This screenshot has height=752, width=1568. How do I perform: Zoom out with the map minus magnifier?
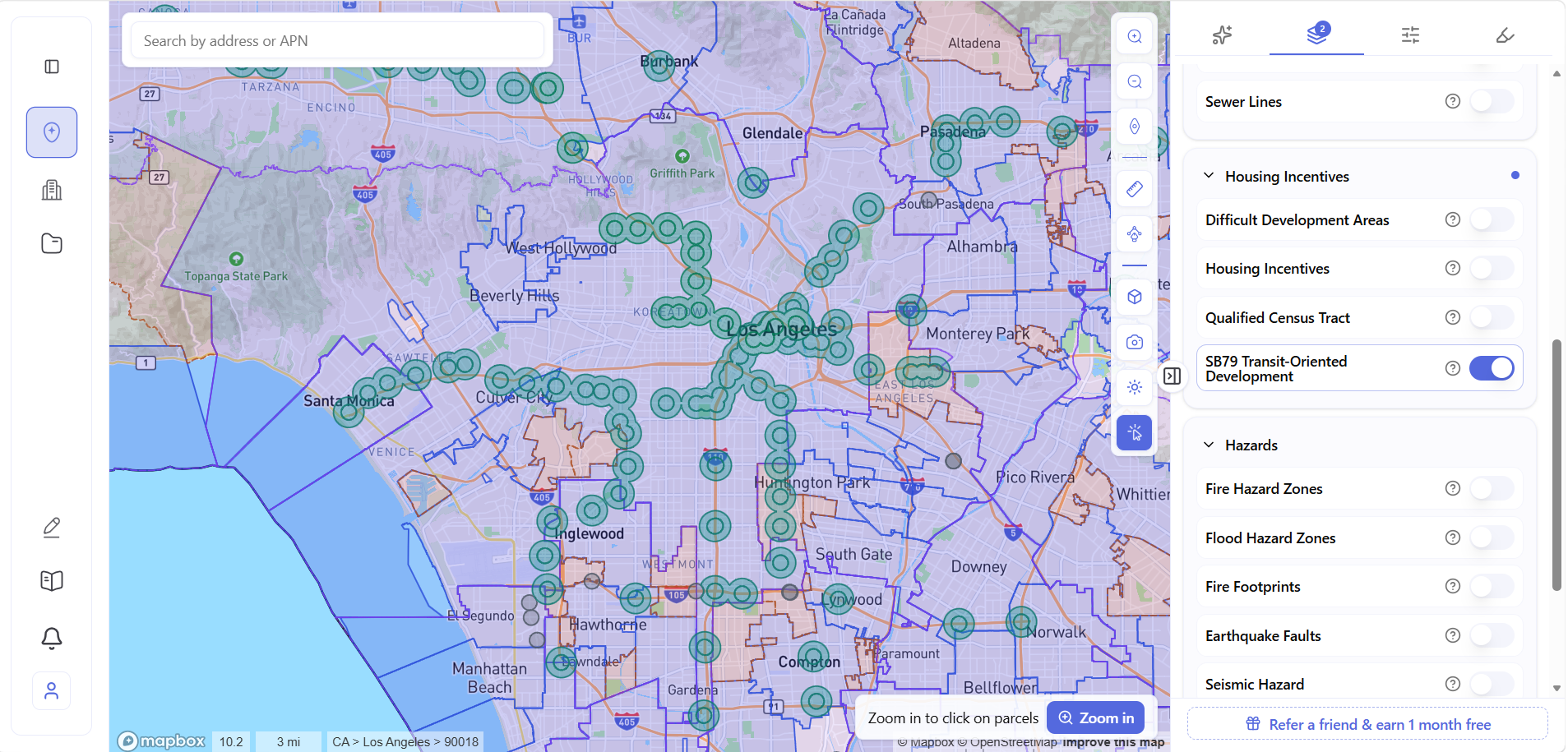pyautogui.click(x=1135, y=81)
